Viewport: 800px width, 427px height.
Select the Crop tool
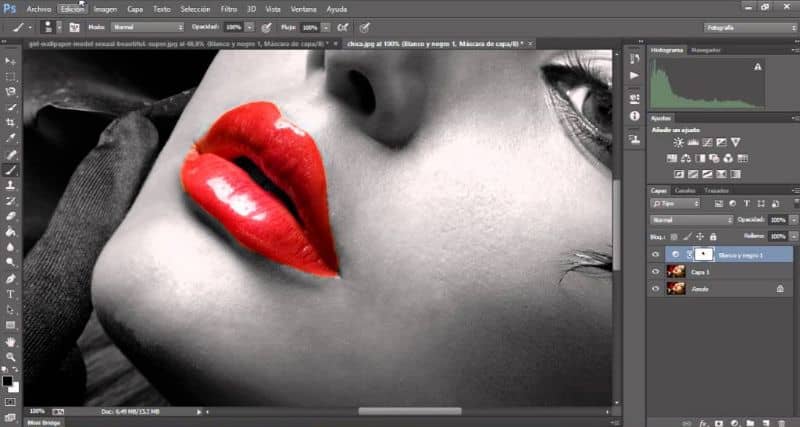pos(11,122)
